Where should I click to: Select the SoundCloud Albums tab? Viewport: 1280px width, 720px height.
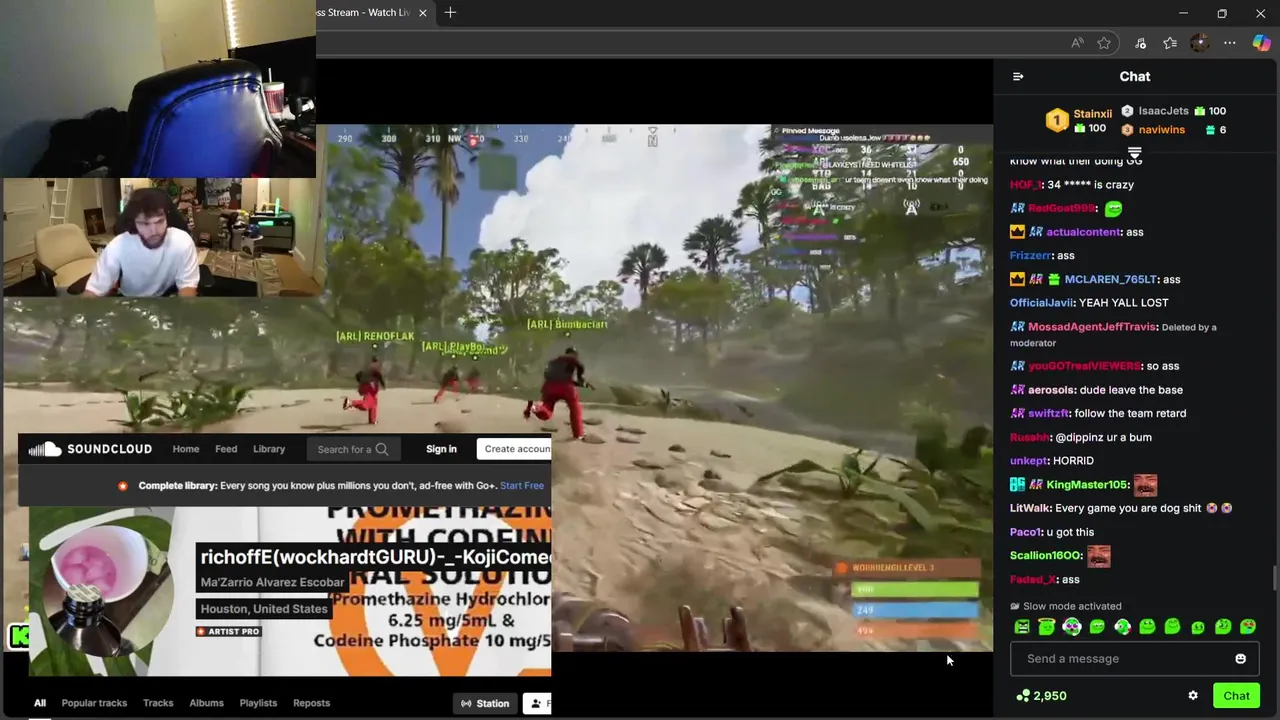207,703
